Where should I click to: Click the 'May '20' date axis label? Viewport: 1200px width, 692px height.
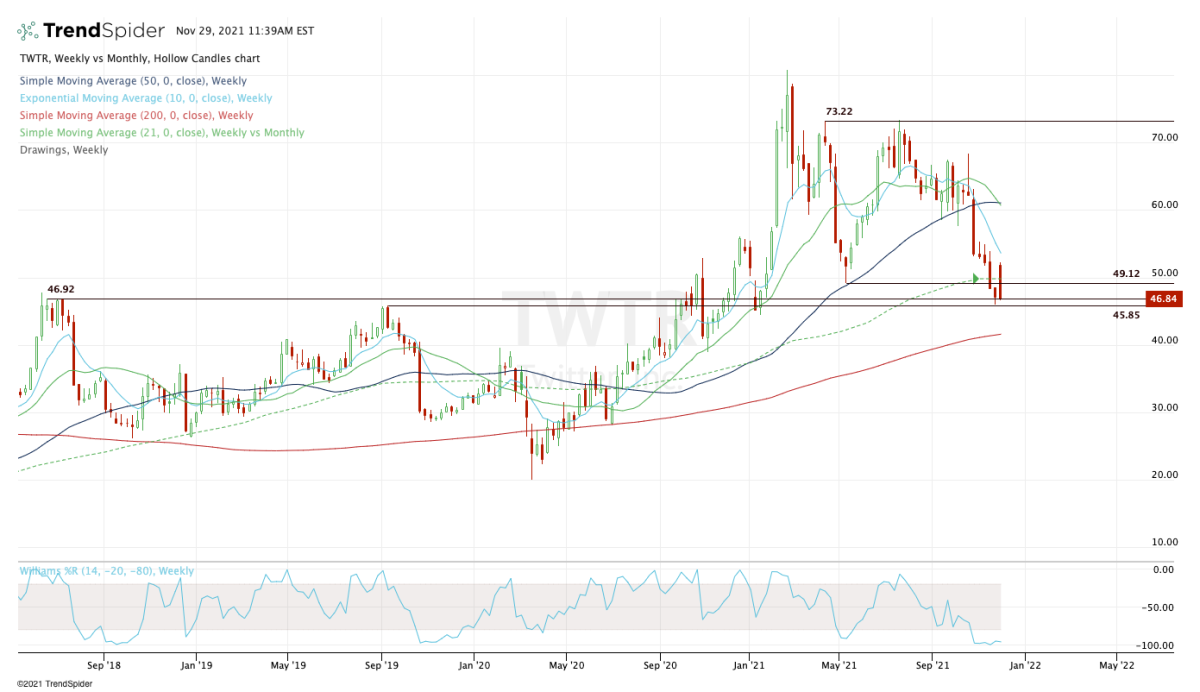tap(566, 664)
